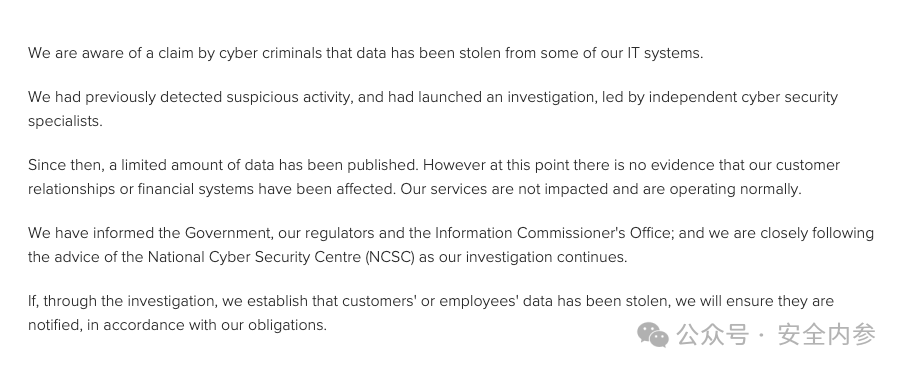The image size is (904, 370).
Task: Click 'investigation continues' text
Action: (545, 257)
